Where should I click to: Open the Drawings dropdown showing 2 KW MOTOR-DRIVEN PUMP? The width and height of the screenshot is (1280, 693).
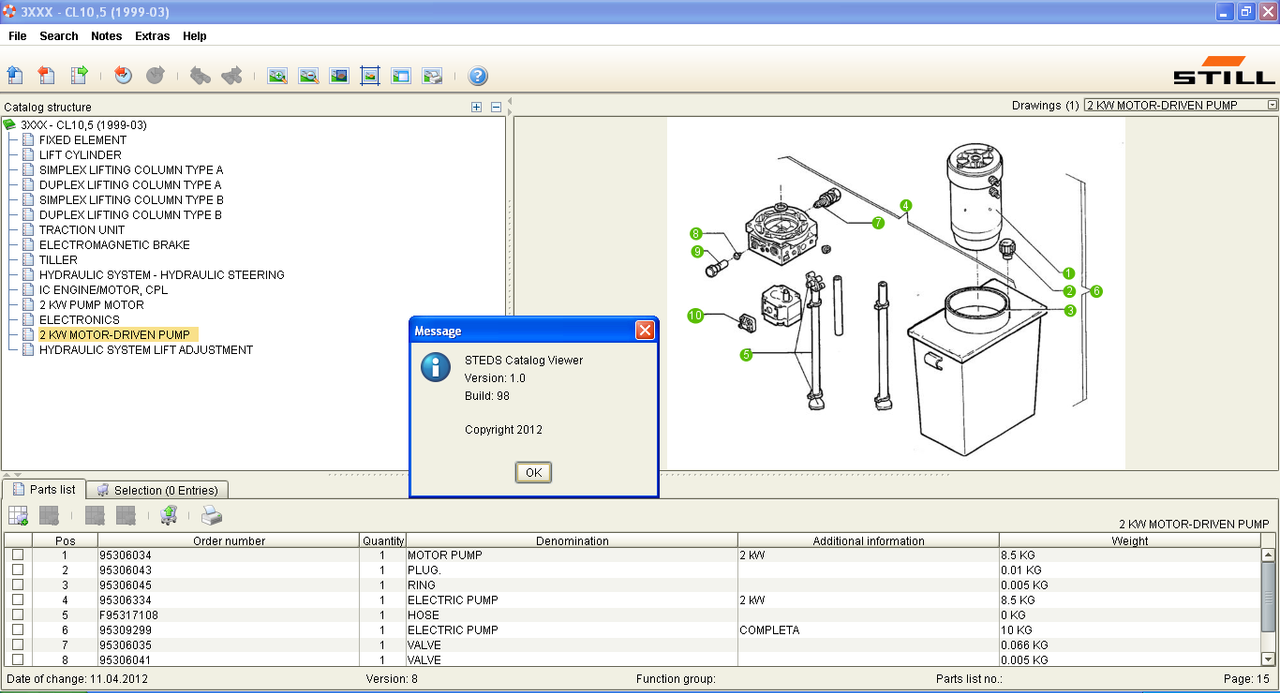[x=1181, y=105]
